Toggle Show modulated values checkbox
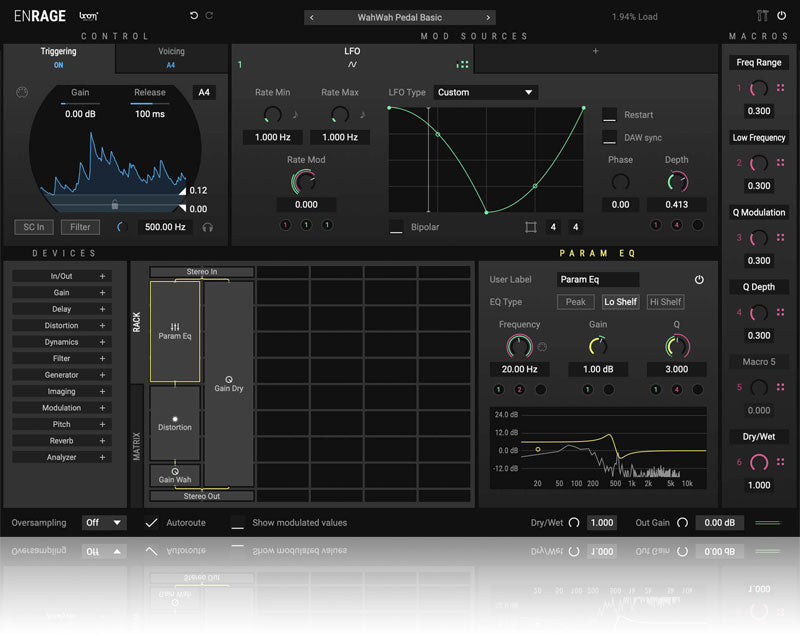Screen dimensions: 800x637 237,523
